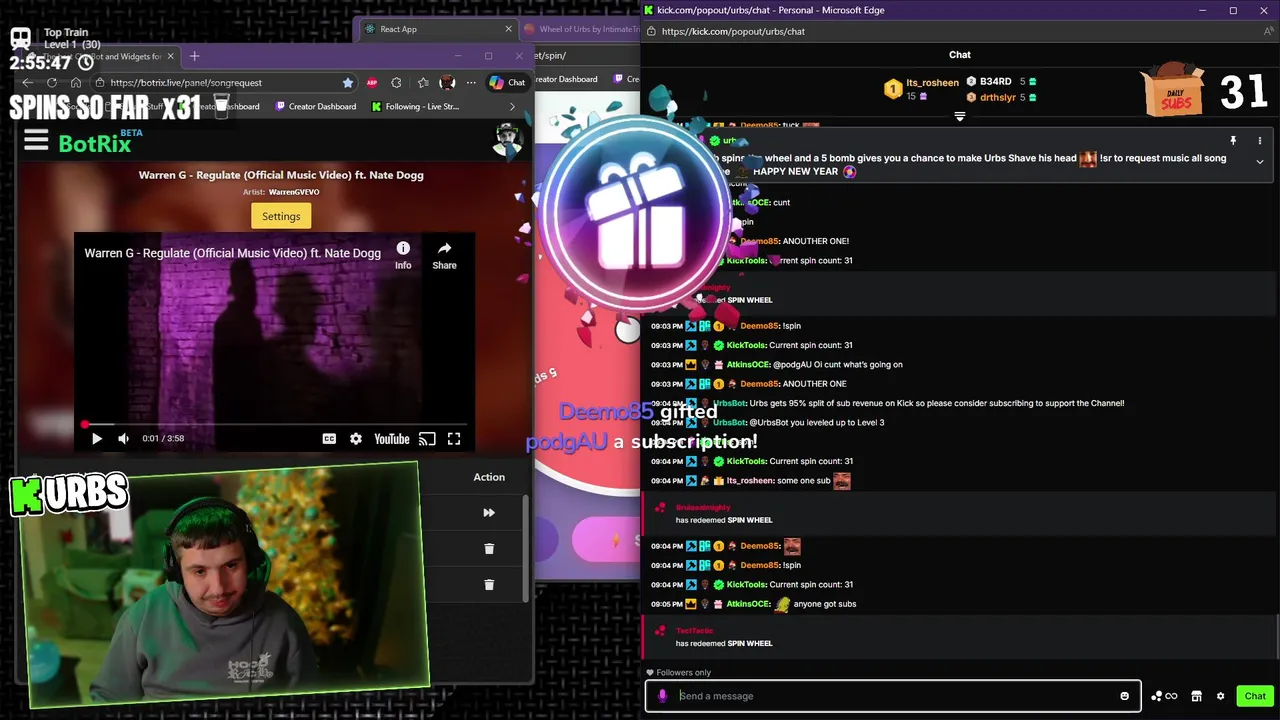Share the Regulate video
The width and height of the screenshot is (1280, 720).
444,255
